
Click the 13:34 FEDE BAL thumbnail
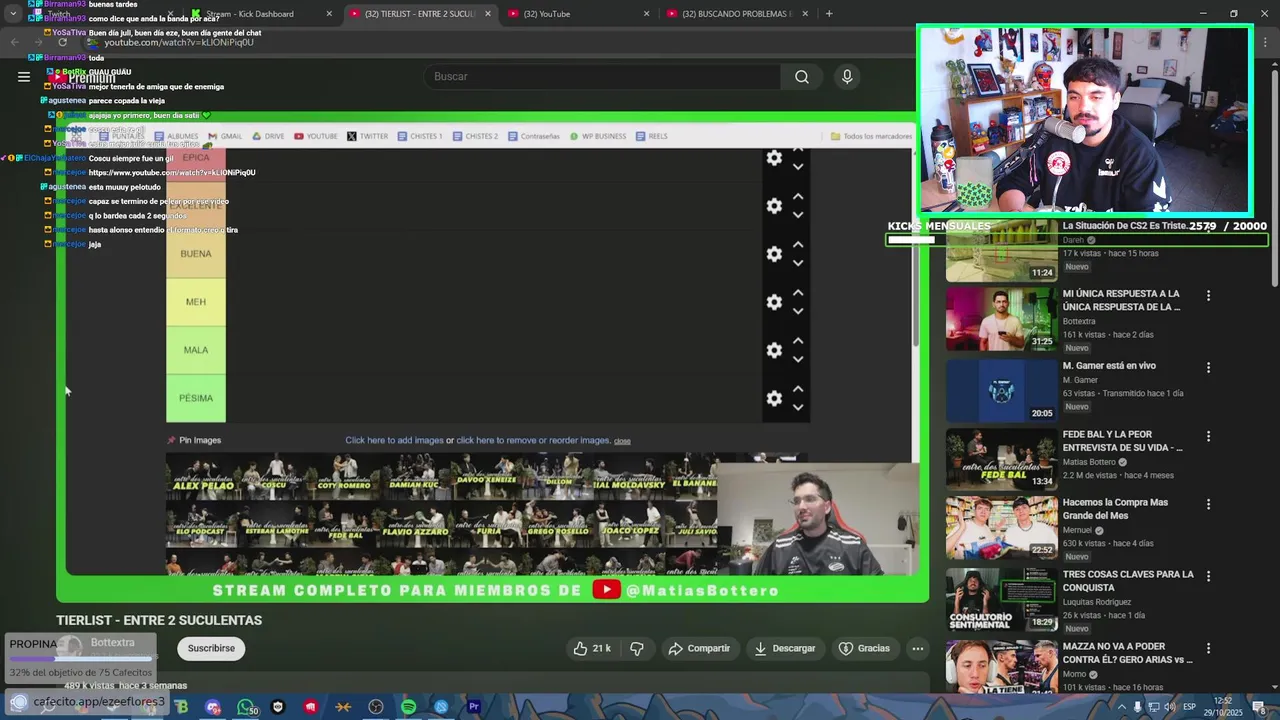coord(1001,460)
